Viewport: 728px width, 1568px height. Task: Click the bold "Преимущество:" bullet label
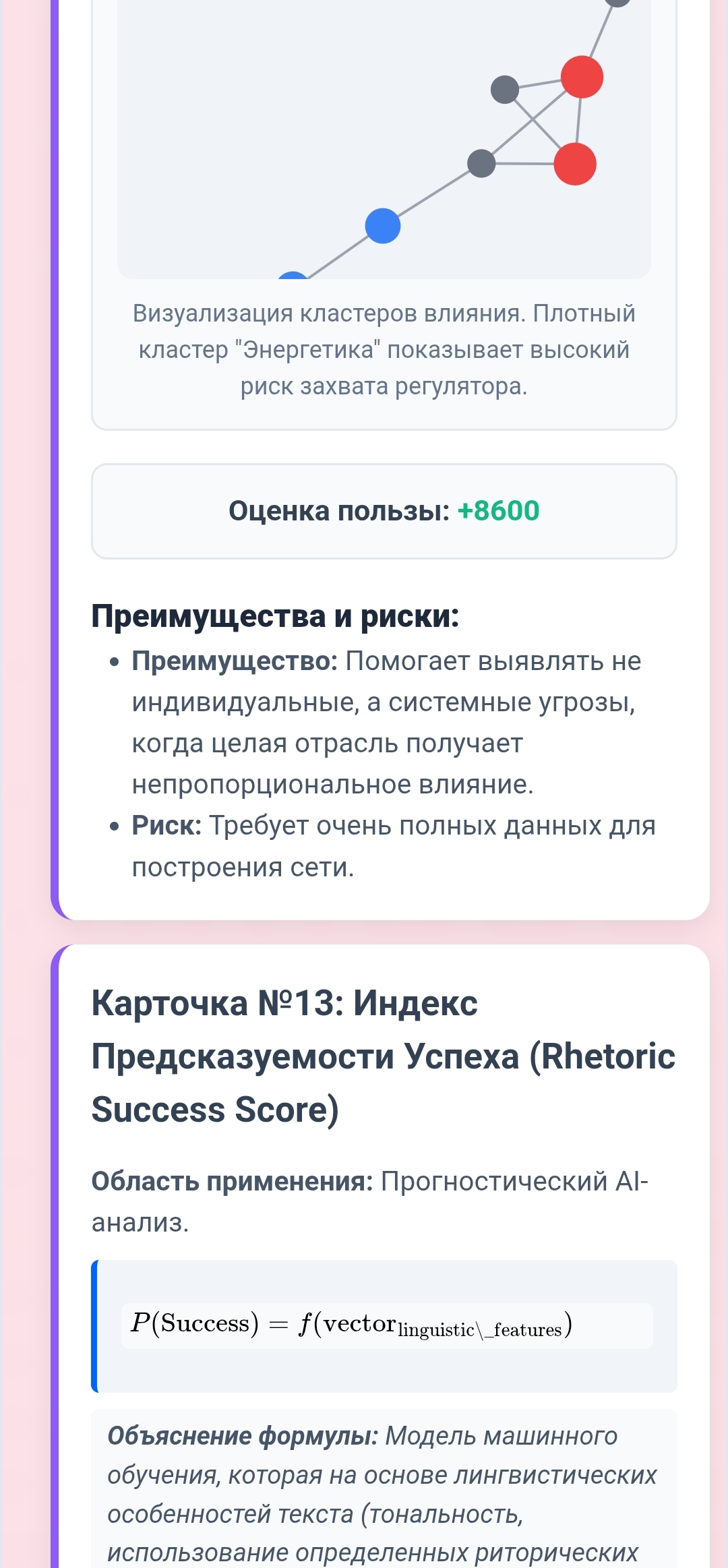(x=235, y=661)
